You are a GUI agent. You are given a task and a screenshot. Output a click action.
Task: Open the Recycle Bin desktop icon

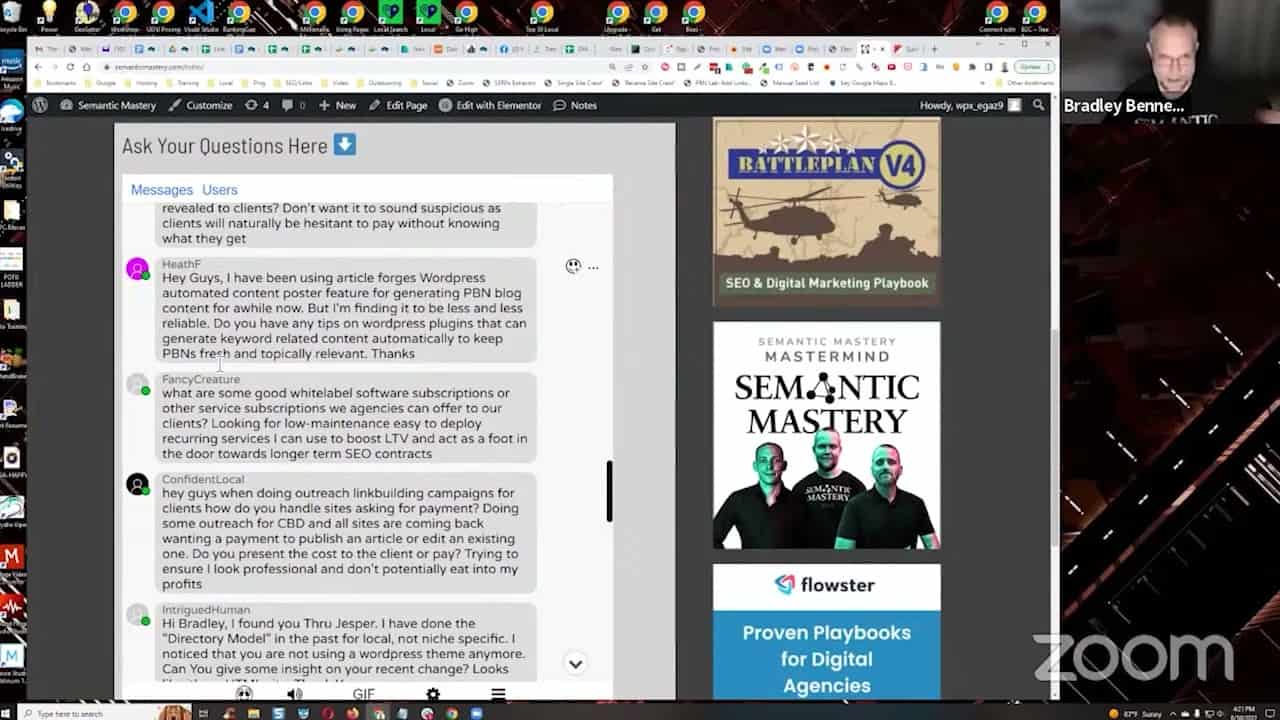pyautogui.click(x=10, y=16)
